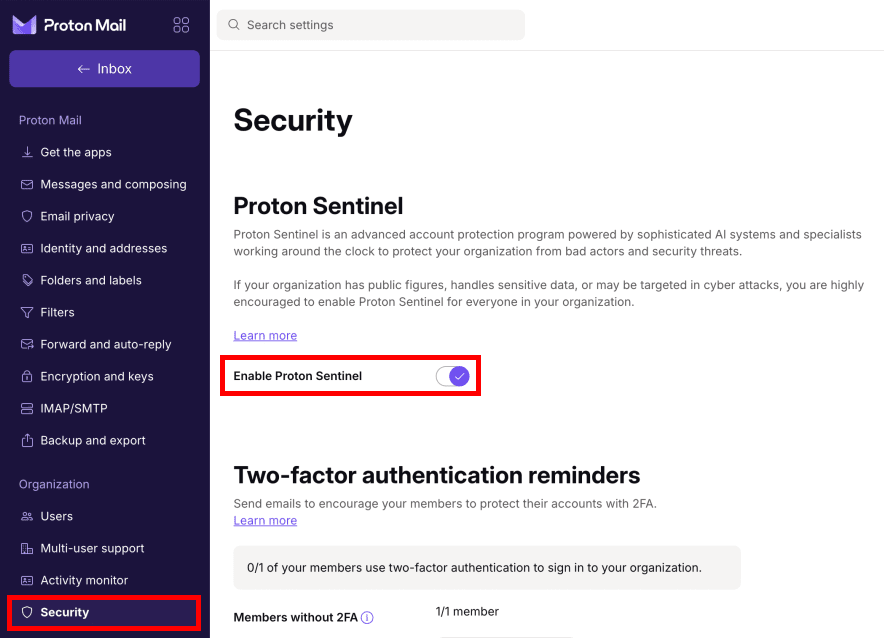Select Users under Organization
Screen dimensions: 884x638
[x=56, y=516]
